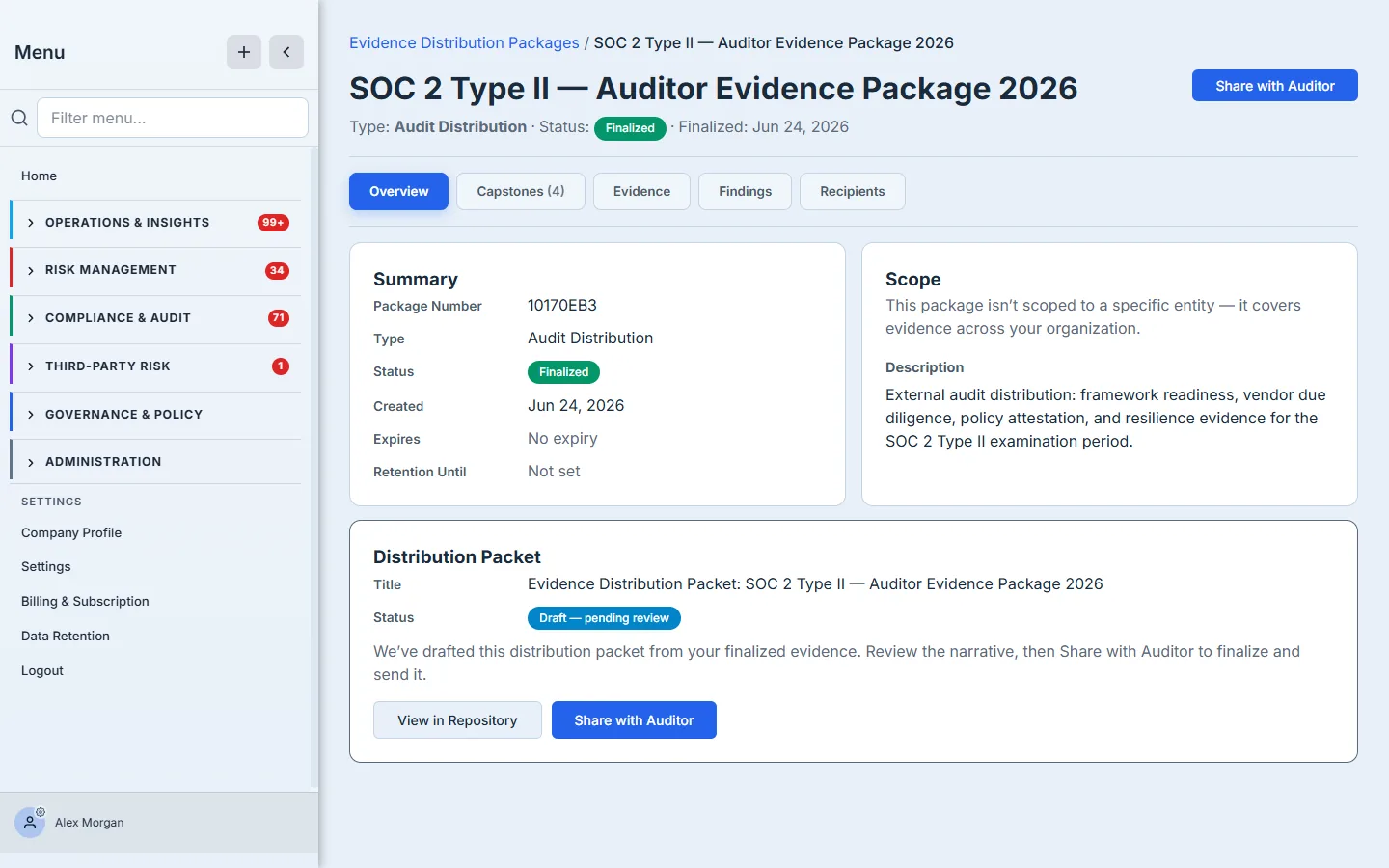Click Share with Auditor in Distribution Packet
The image size is (1389, 868).
[x=634, y=720]
